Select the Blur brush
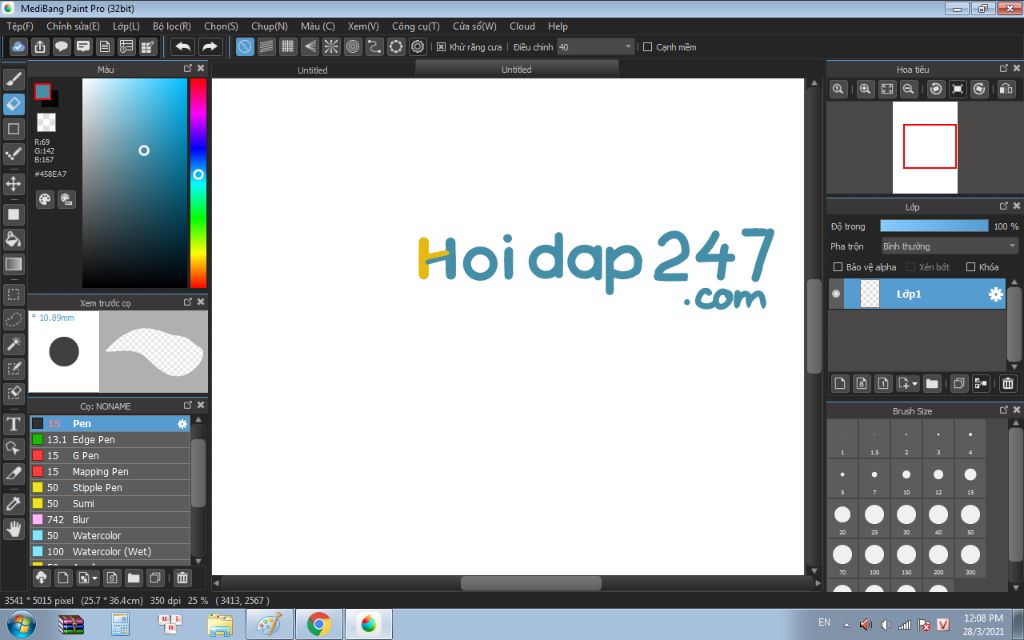Screen dimensions: 1024x640 (x=110, y=520)
